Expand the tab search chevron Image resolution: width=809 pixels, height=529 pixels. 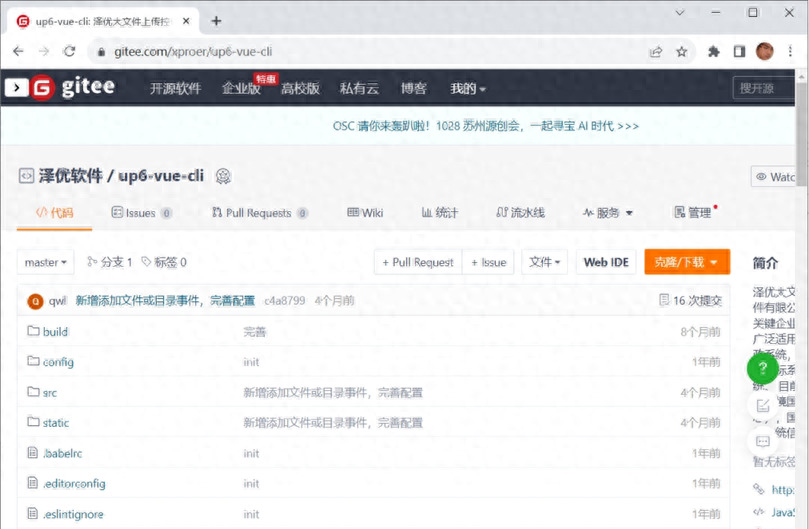click(679, 12)
